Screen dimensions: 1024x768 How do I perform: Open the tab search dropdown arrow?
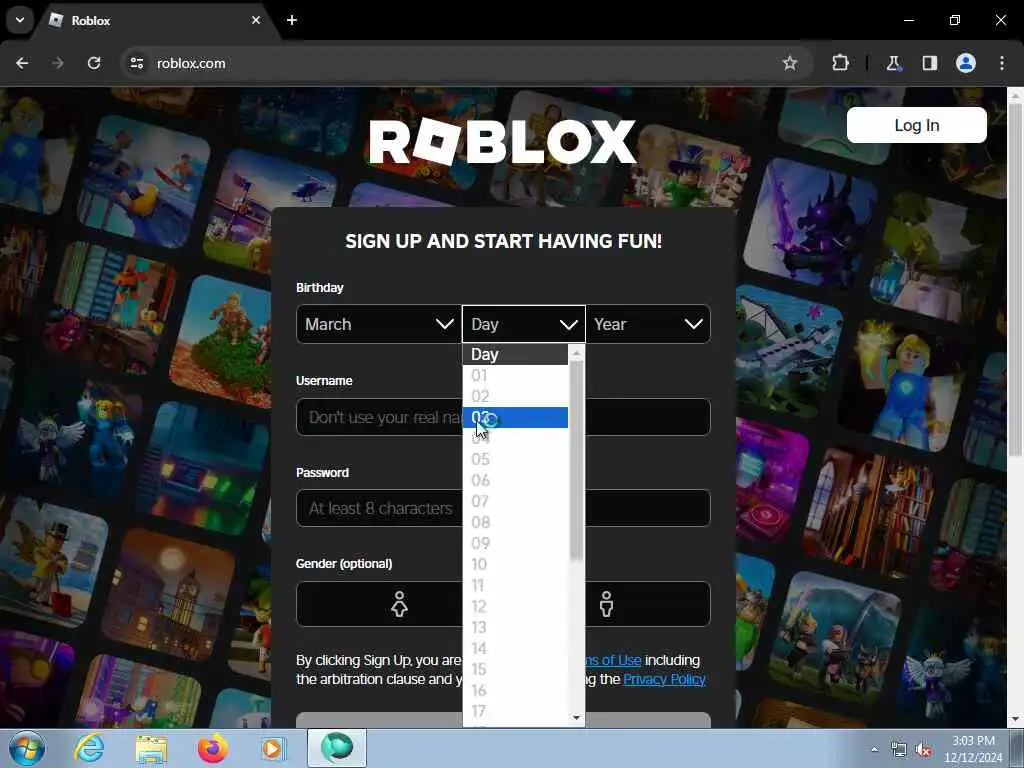click(x=20, y=20)
